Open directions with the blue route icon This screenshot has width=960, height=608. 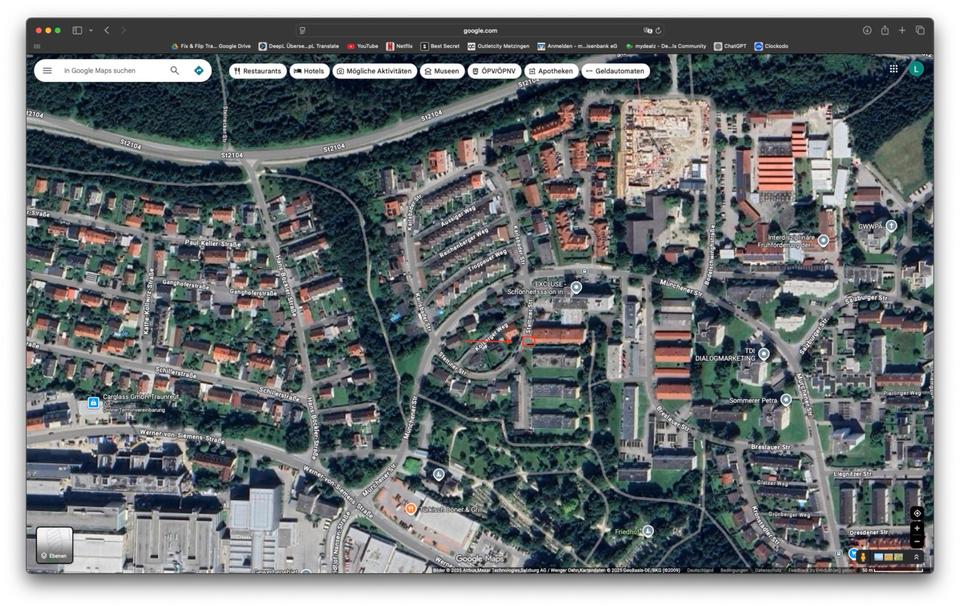click(199, 71)
